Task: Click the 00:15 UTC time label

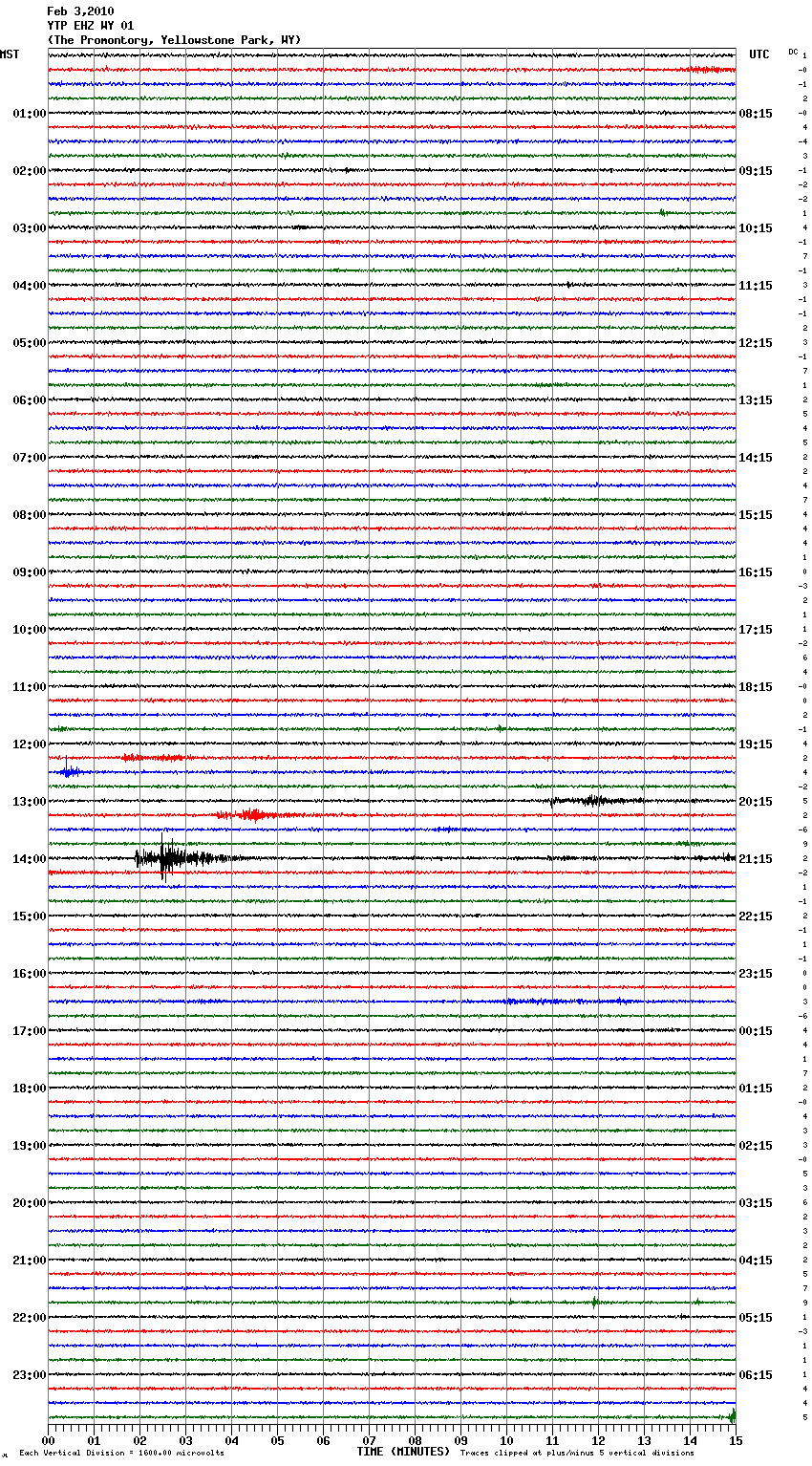Action: click(x=756, y=1031)
